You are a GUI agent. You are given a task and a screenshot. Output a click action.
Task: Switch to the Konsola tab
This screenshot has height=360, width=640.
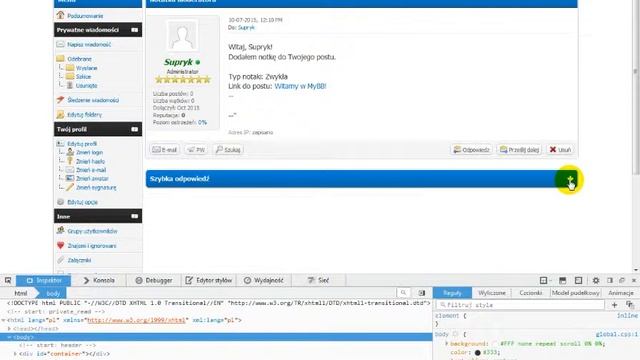point(98,280)
